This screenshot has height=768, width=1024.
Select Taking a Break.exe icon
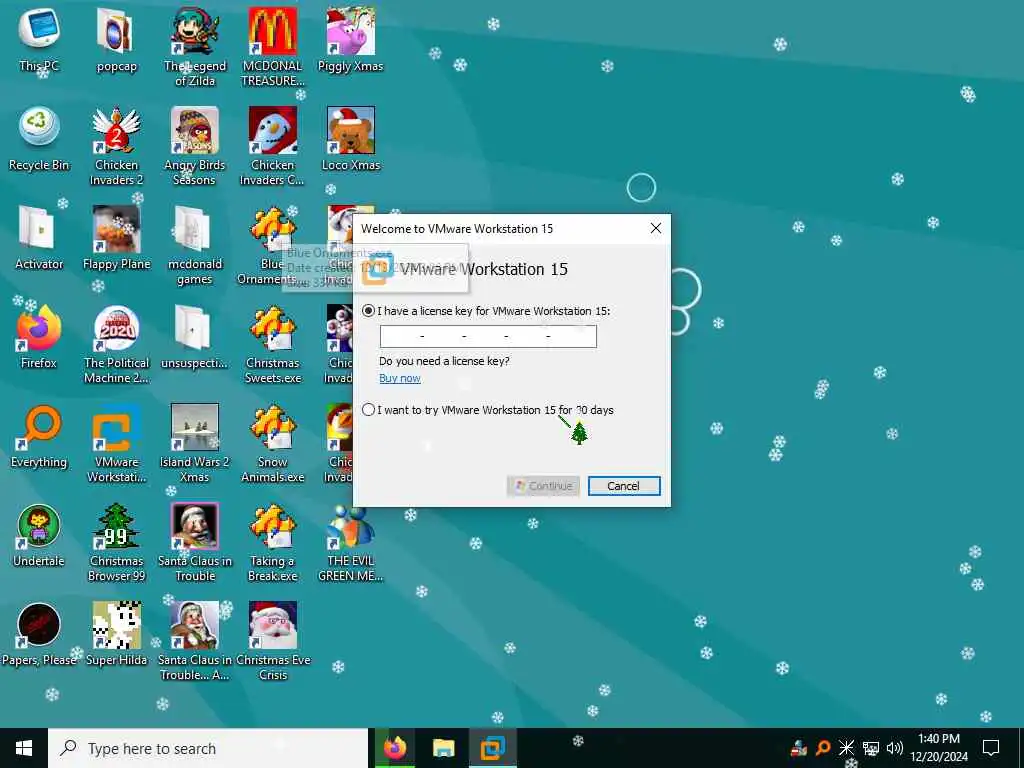pos(272,543)
